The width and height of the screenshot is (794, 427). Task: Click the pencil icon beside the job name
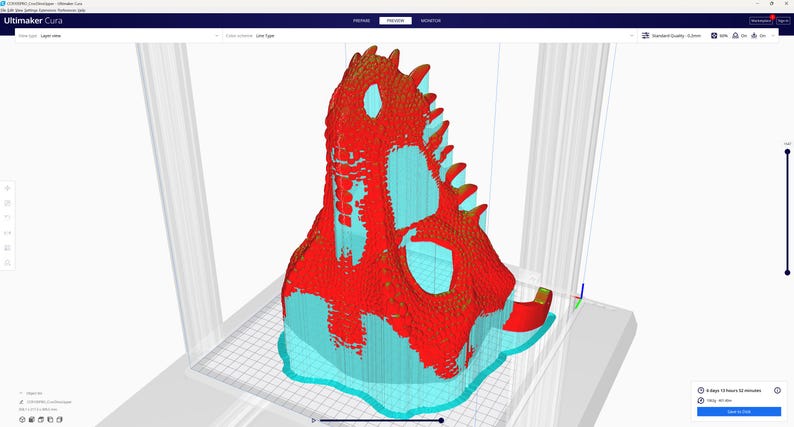tap(21, 402)
